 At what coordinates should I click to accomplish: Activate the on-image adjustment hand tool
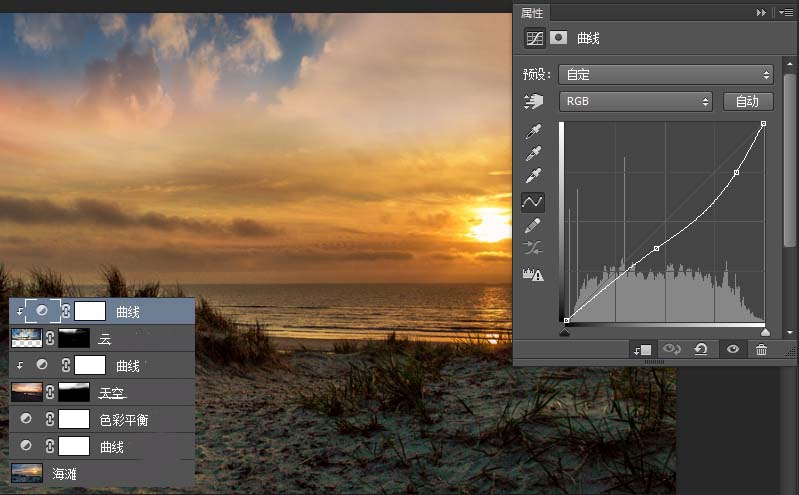[534, 101]
